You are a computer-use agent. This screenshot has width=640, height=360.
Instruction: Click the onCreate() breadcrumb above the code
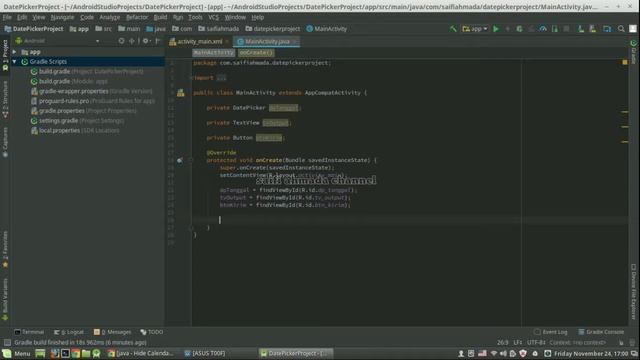pos(256,53)
